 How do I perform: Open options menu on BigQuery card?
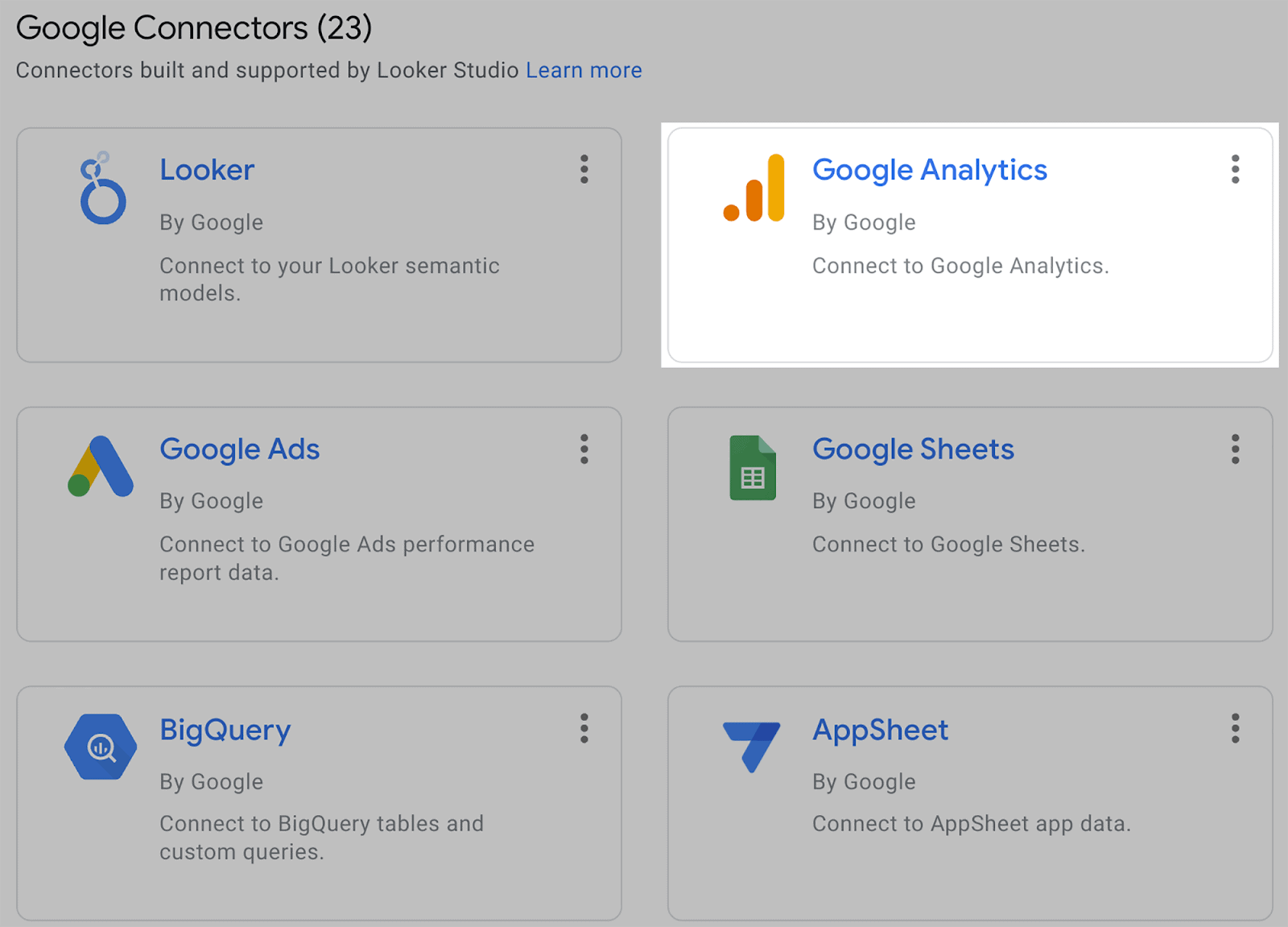[584, 730]
